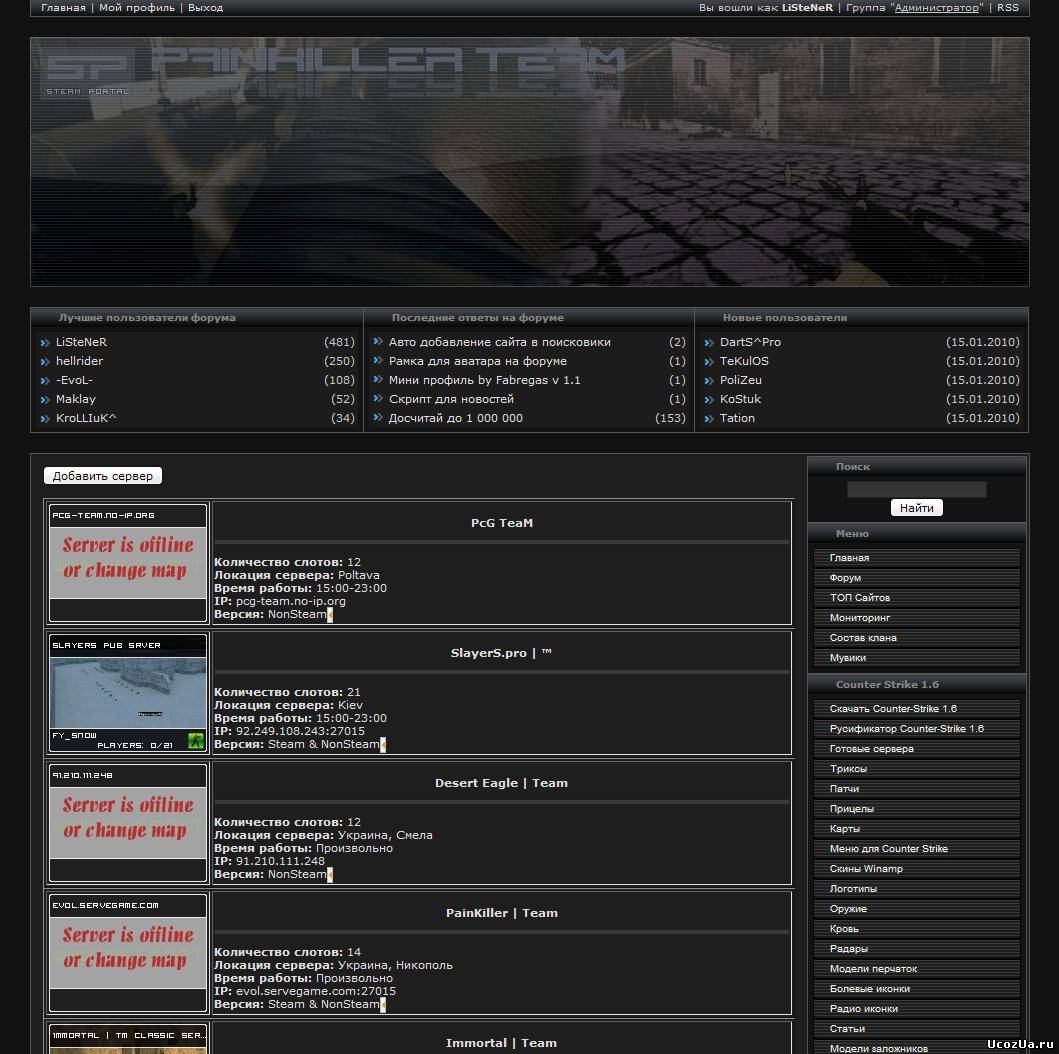Open new user Tation profile

click(737, 418)
